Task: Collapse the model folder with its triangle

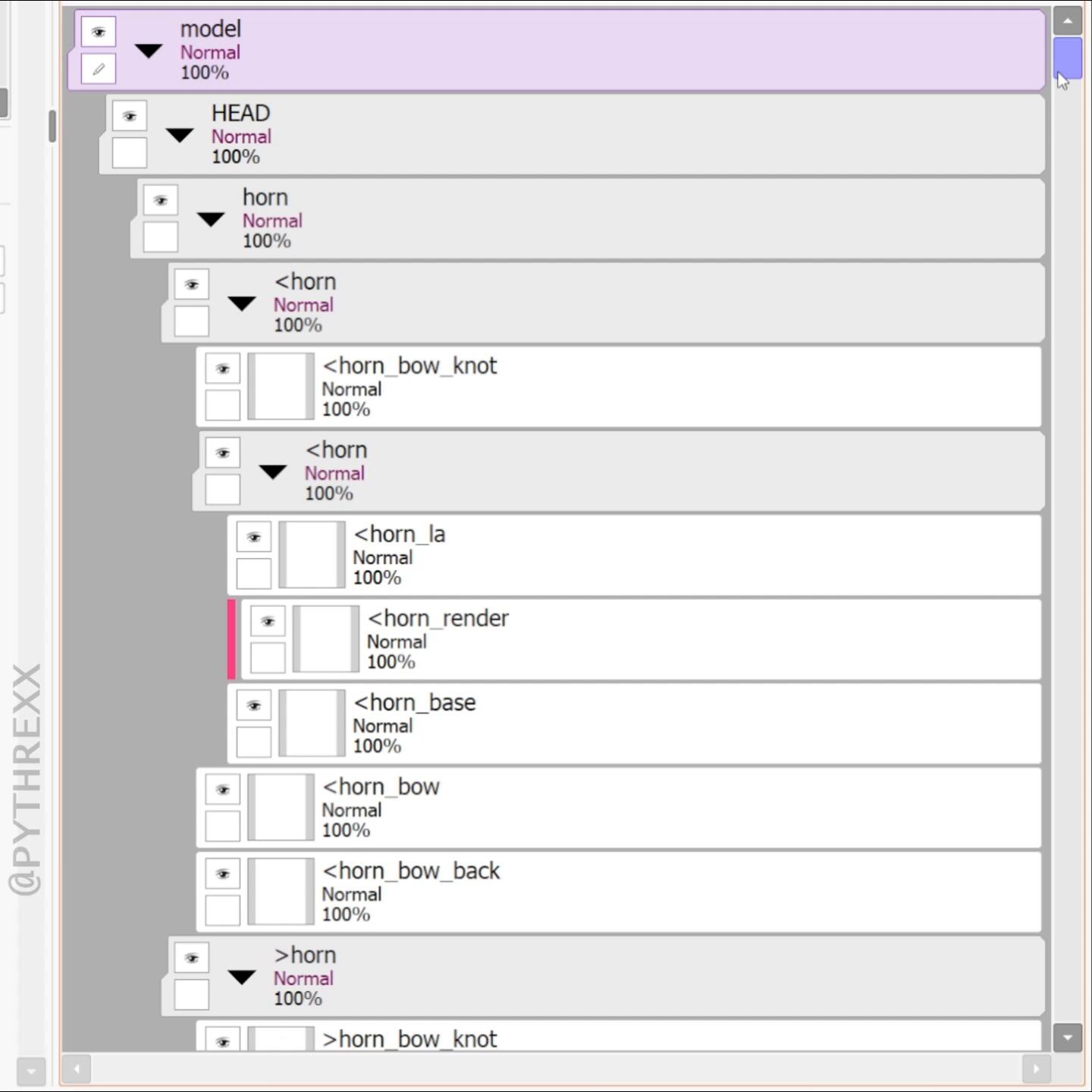Action: [149, 52]
